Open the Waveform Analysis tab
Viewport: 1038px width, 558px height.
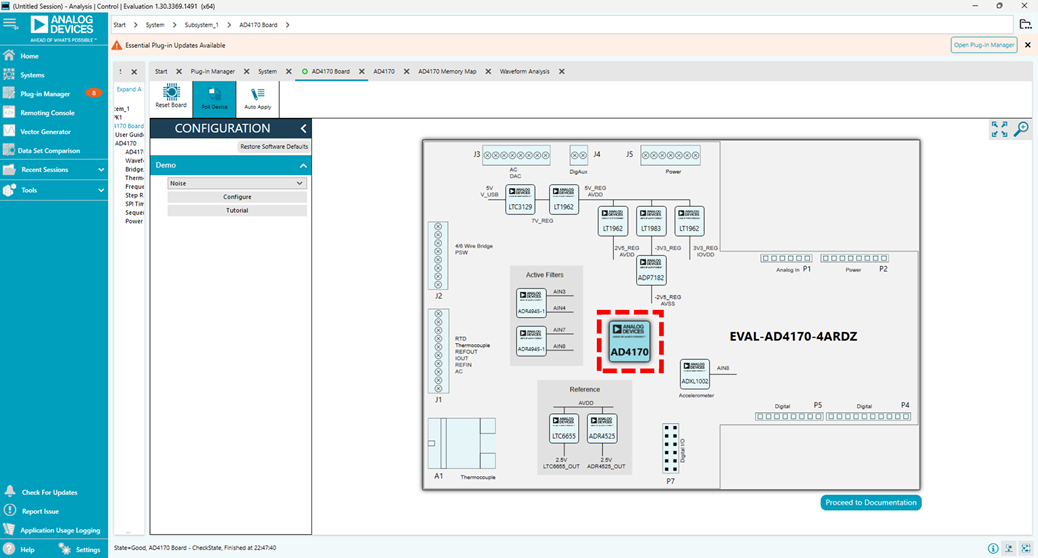pos(524,72)
